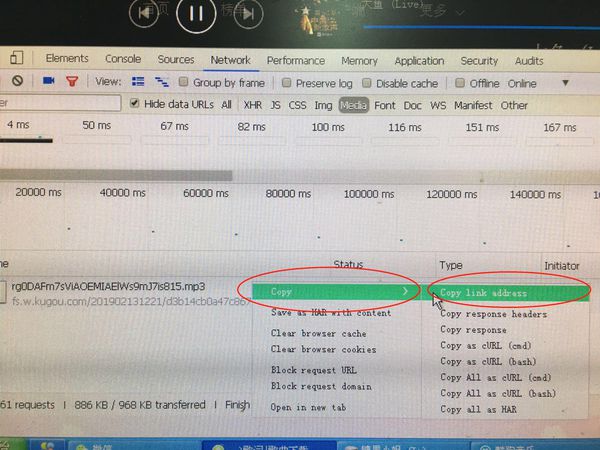Select the Network tab
600x450 pixels.
point(230,60)
